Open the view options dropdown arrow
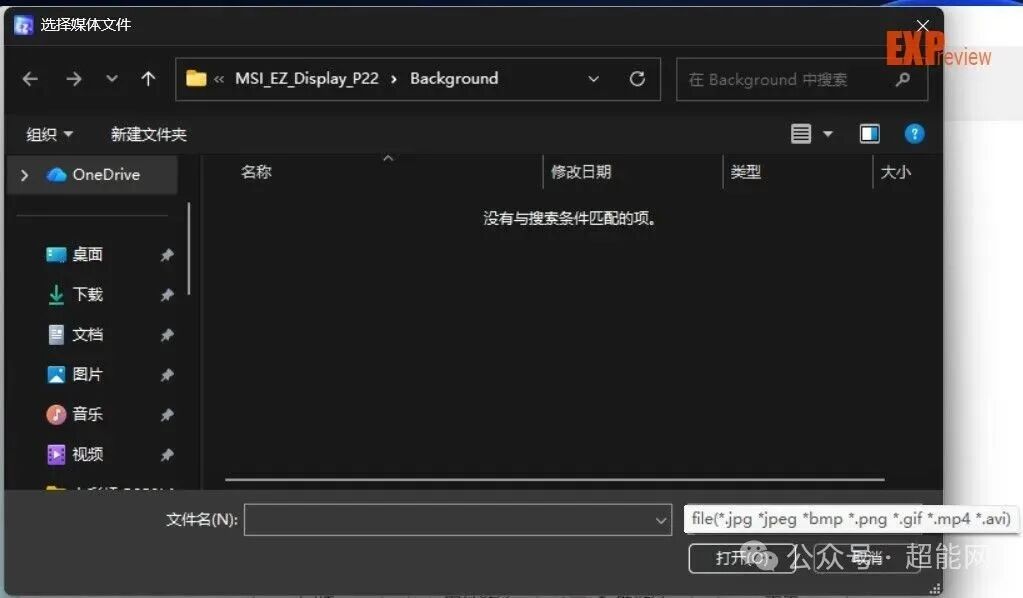 (x=828, y=134)
